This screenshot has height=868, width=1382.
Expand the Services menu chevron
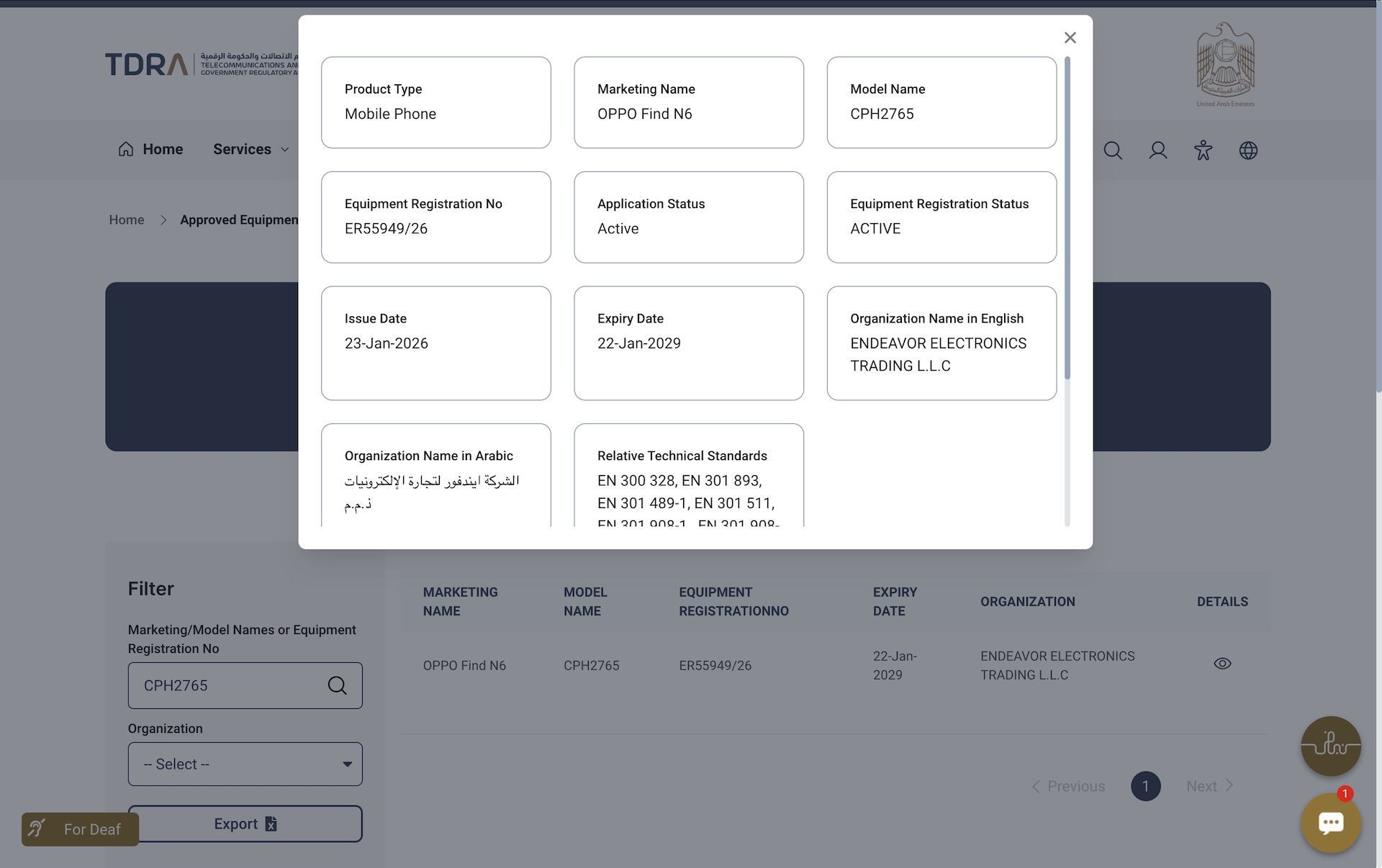(x=285, y=150)
